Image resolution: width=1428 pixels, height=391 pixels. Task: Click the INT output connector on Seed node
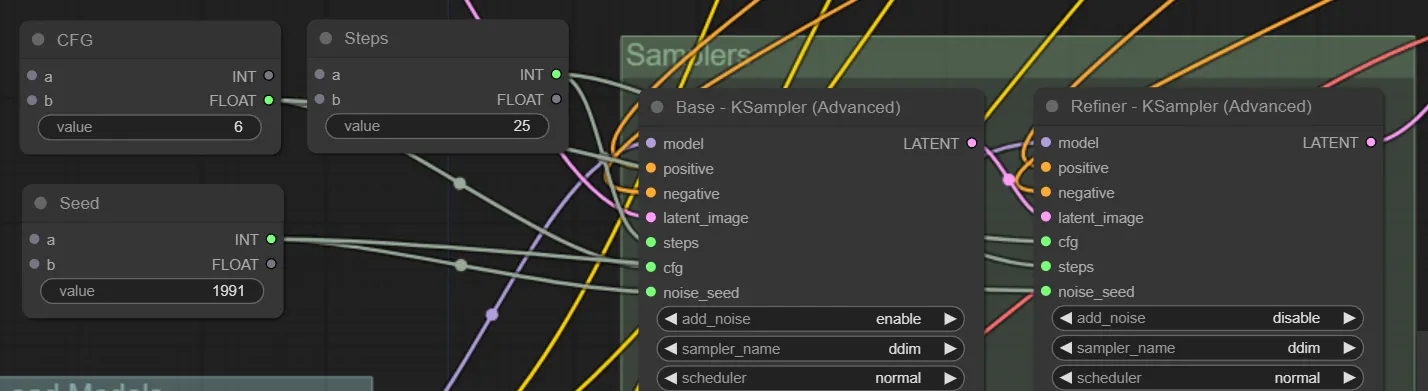271,240
